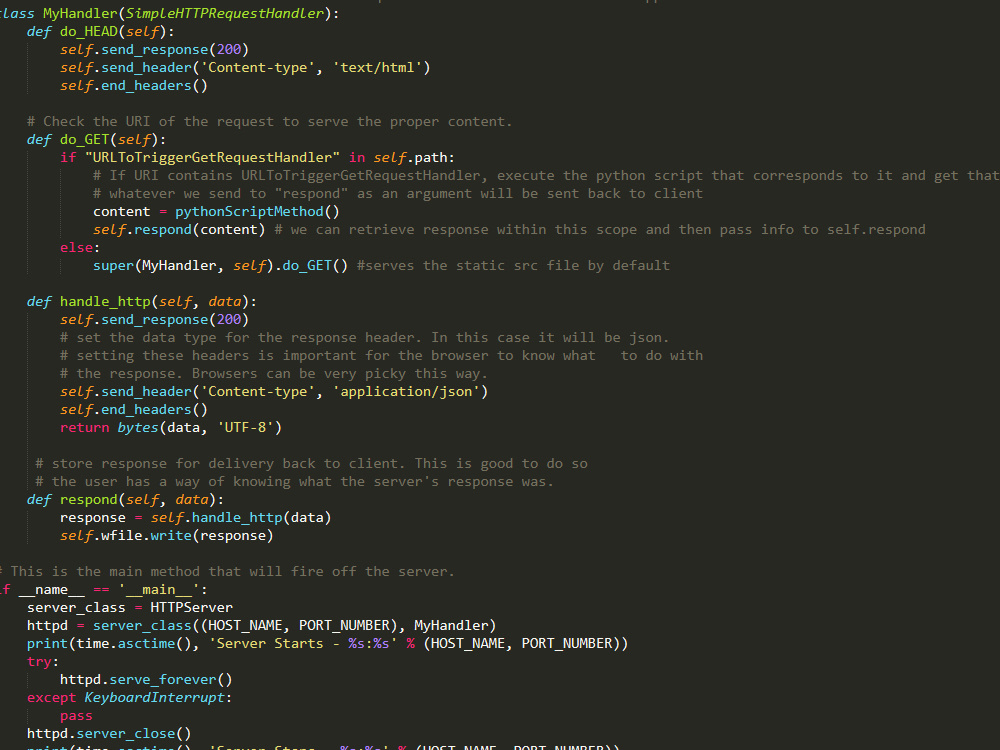Click self.send_response(200) inside do_HEAD
This screenshot has height=750, width=1000.
(x=154, y=50)
